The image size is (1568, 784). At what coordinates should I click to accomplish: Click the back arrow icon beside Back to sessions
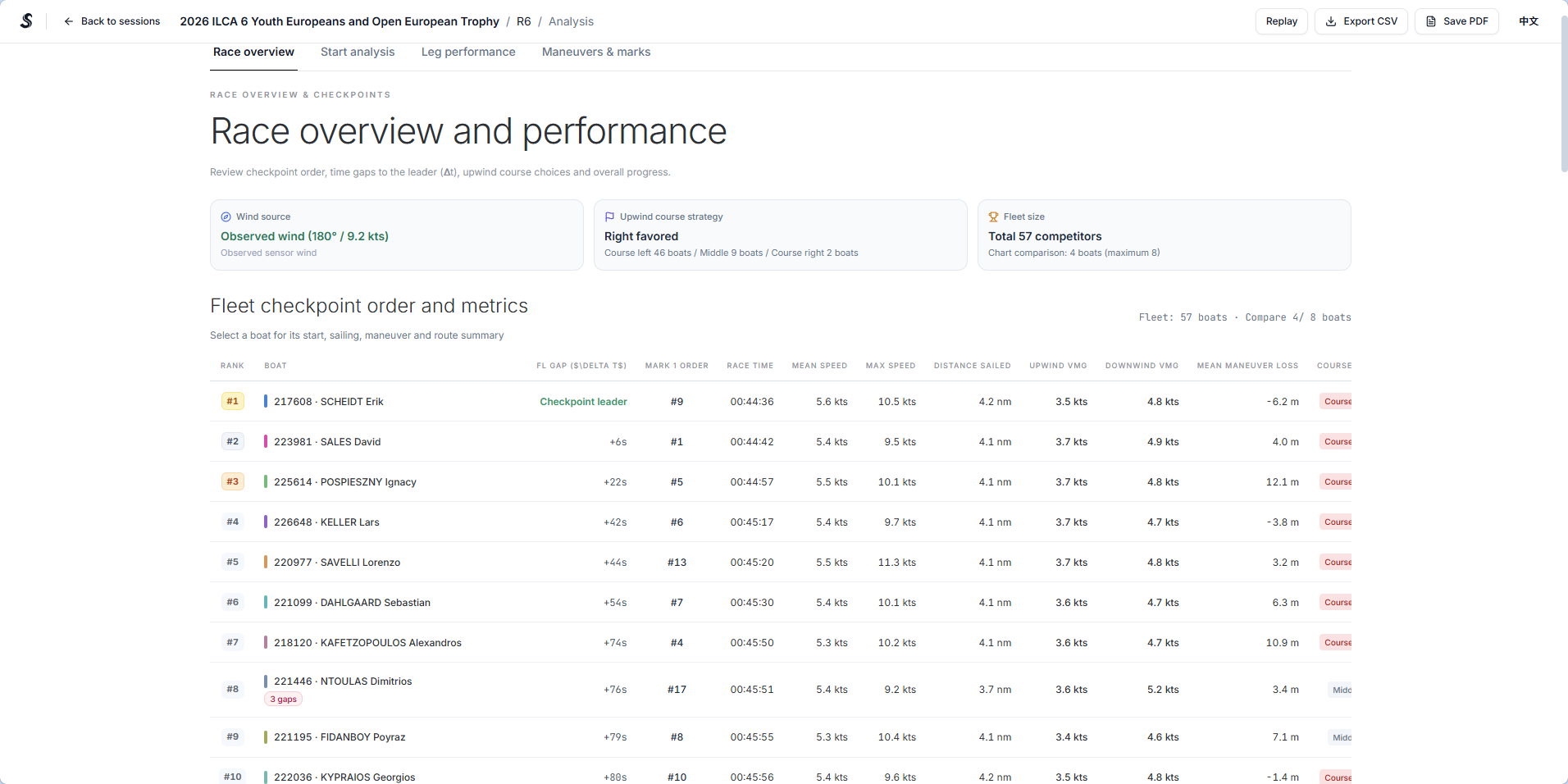[69, 21]
